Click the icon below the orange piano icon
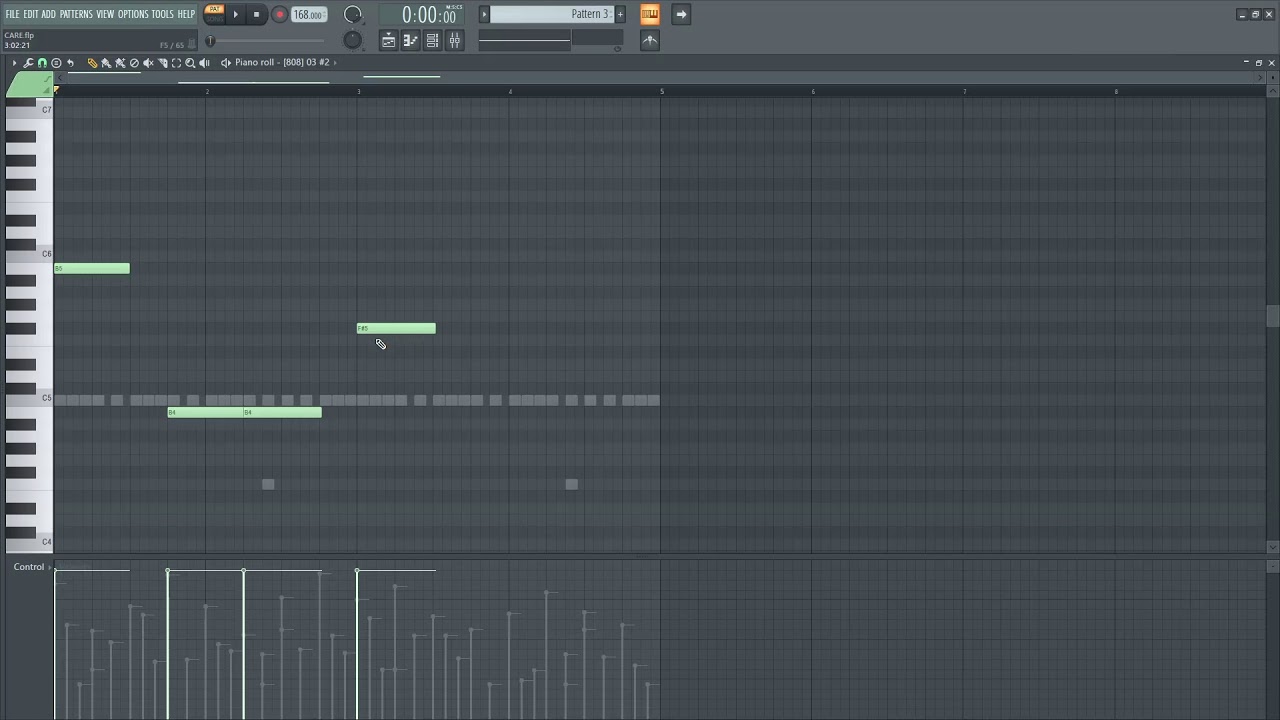The width and height of the screenshot is (1280, 720). (x=650, y=40)
